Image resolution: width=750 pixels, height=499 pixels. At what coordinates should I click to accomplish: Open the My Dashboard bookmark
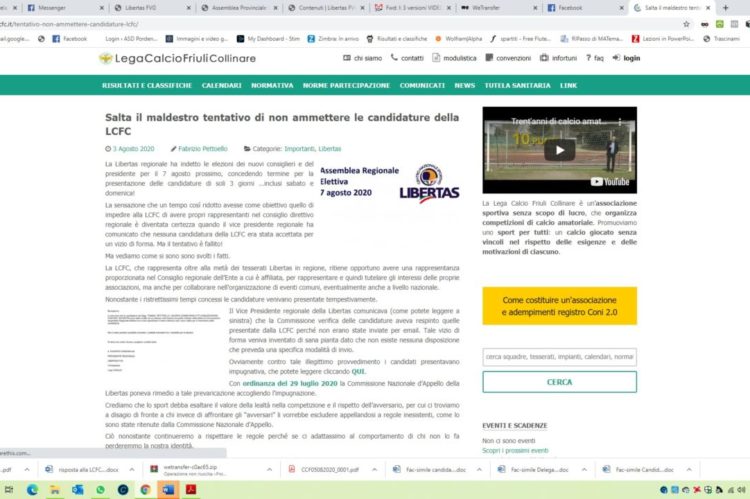pos(268,39)
